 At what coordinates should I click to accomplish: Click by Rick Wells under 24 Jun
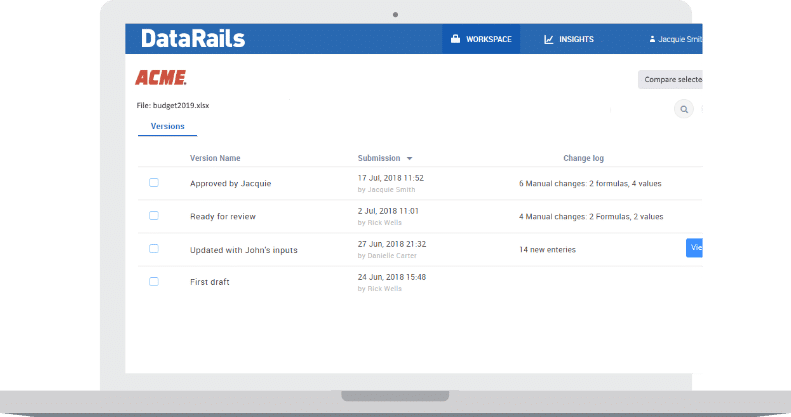click(x=380, y=288)
